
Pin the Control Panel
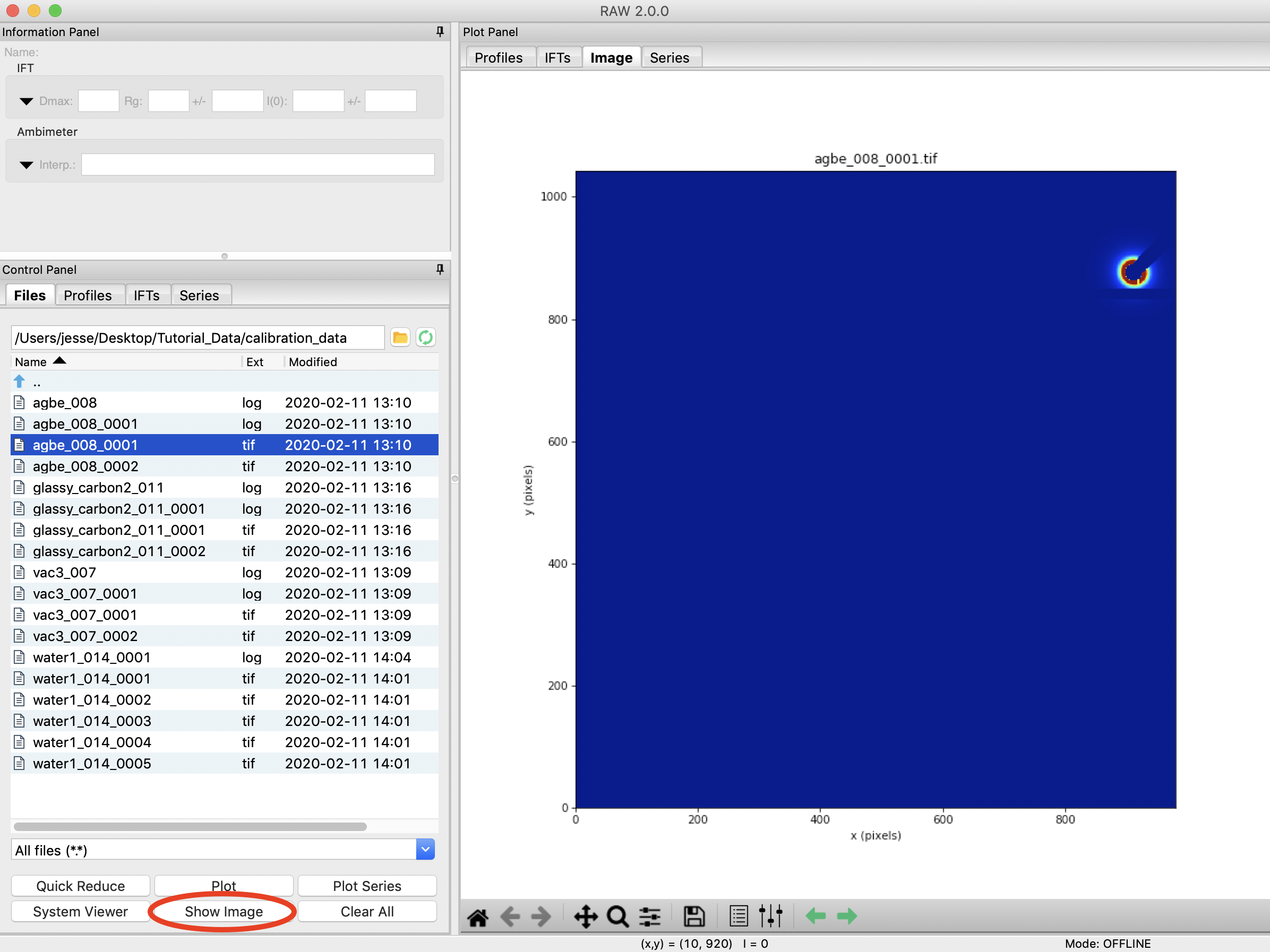tap(440, 269)
